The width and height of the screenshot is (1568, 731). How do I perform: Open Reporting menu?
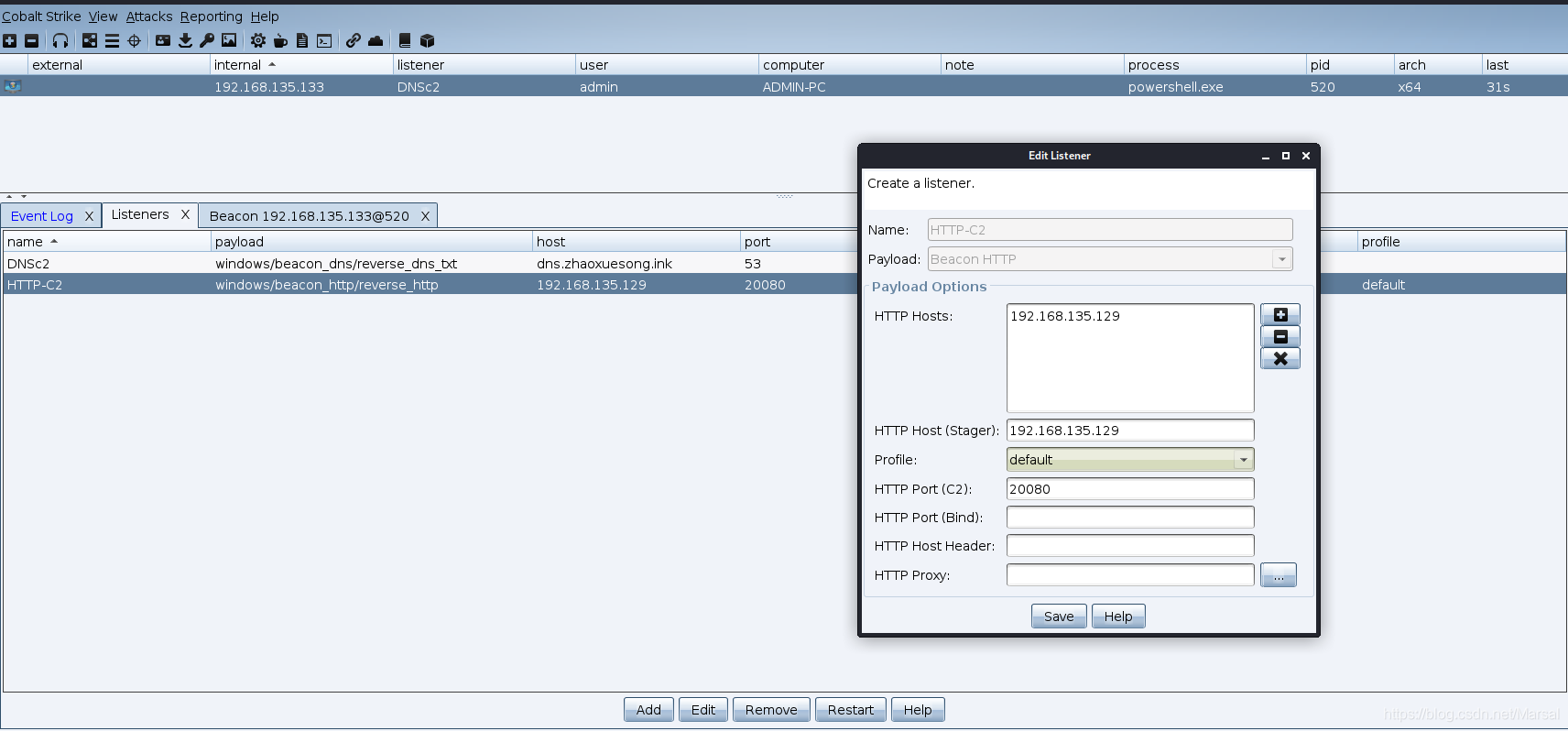click(212, 16)
